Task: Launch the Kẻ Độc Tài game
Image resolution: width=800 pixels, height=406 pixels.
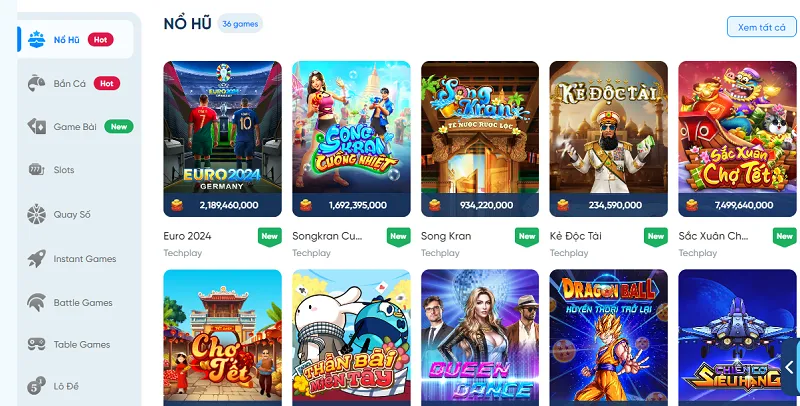Action: (608, 139)
